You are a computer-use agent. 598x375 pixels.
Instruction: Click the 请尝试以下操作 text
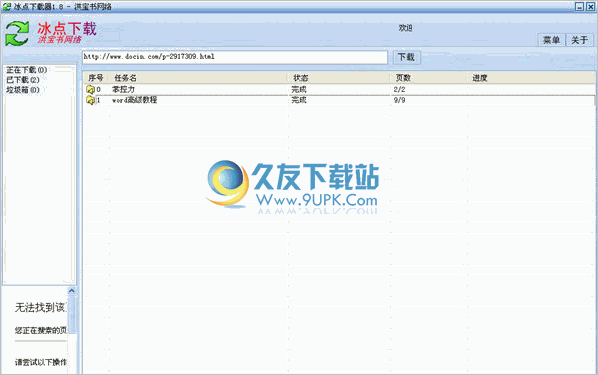point(41,362)
